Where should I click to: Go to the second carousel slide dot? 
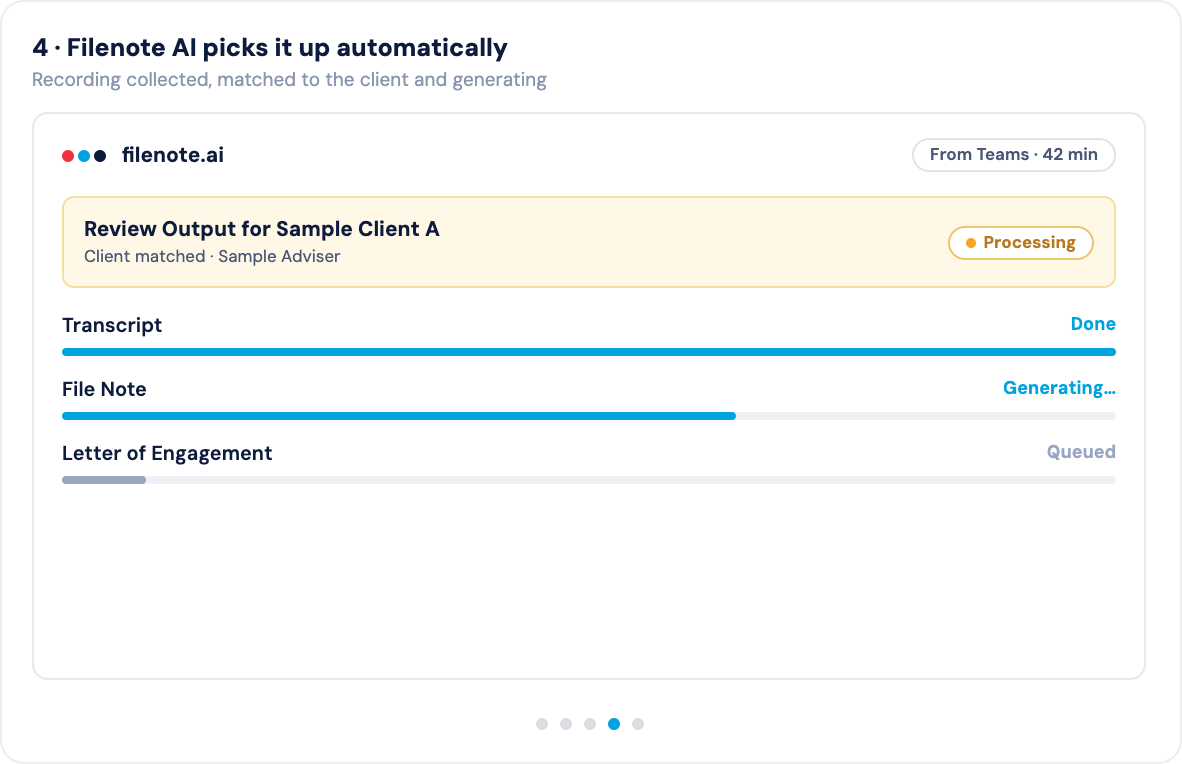pos(566,724)
